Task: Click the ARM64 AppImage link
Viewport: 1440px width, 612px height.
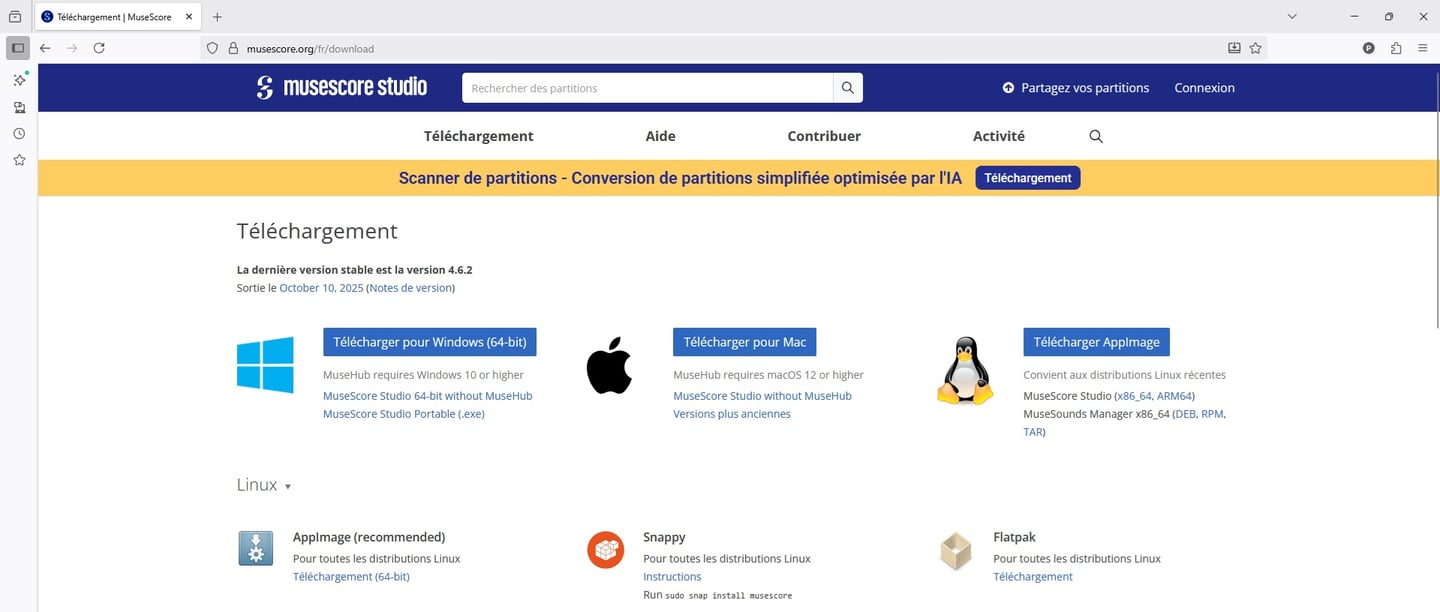Action: pyautogui.click(x=1175, y=396)
